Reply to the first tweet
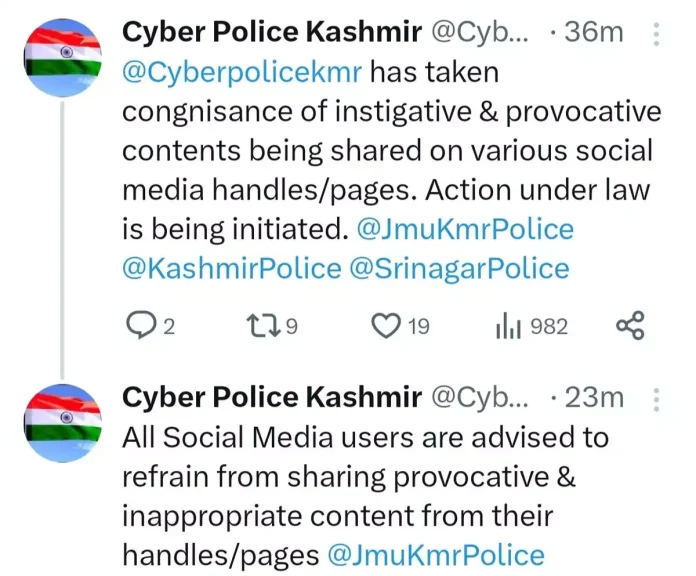 pyautogui.click(x=141, y=326)
